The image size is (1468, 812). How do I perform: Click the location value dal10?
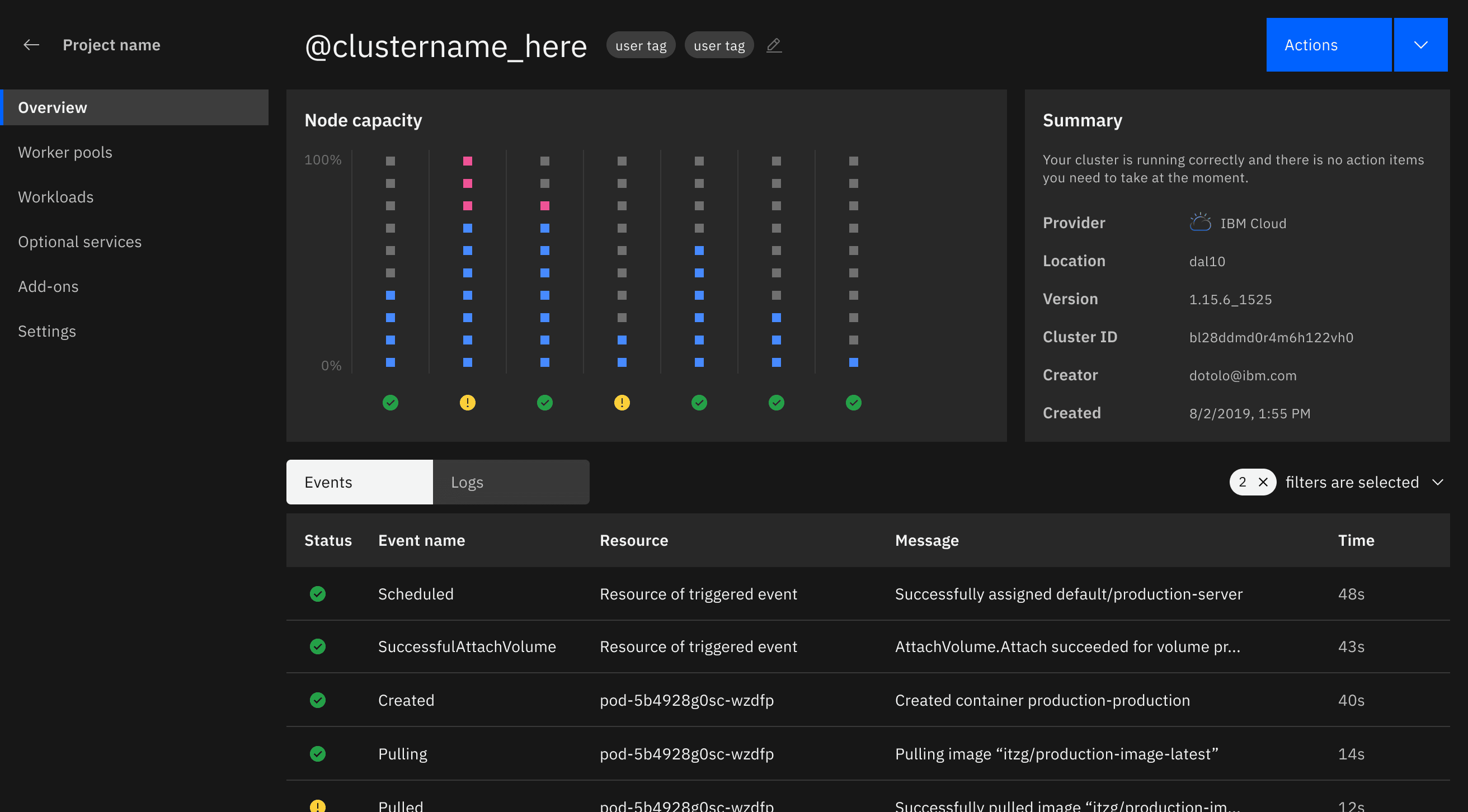click(x=1207, y=261)
